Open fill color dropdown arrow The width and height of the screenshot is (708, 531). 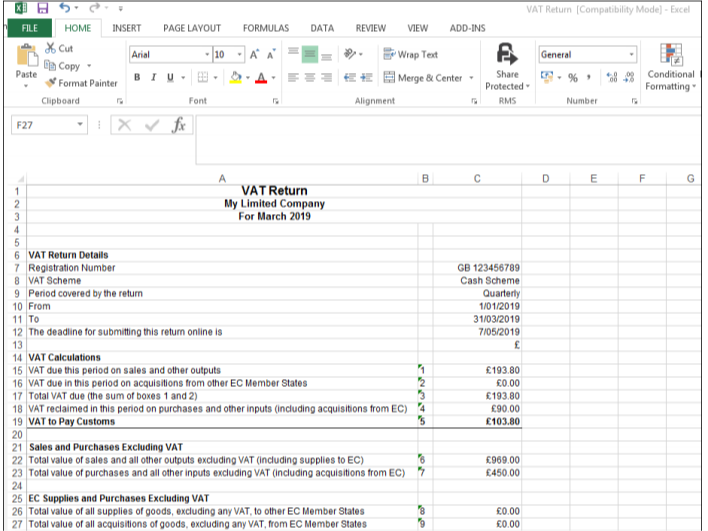point(248,78)
